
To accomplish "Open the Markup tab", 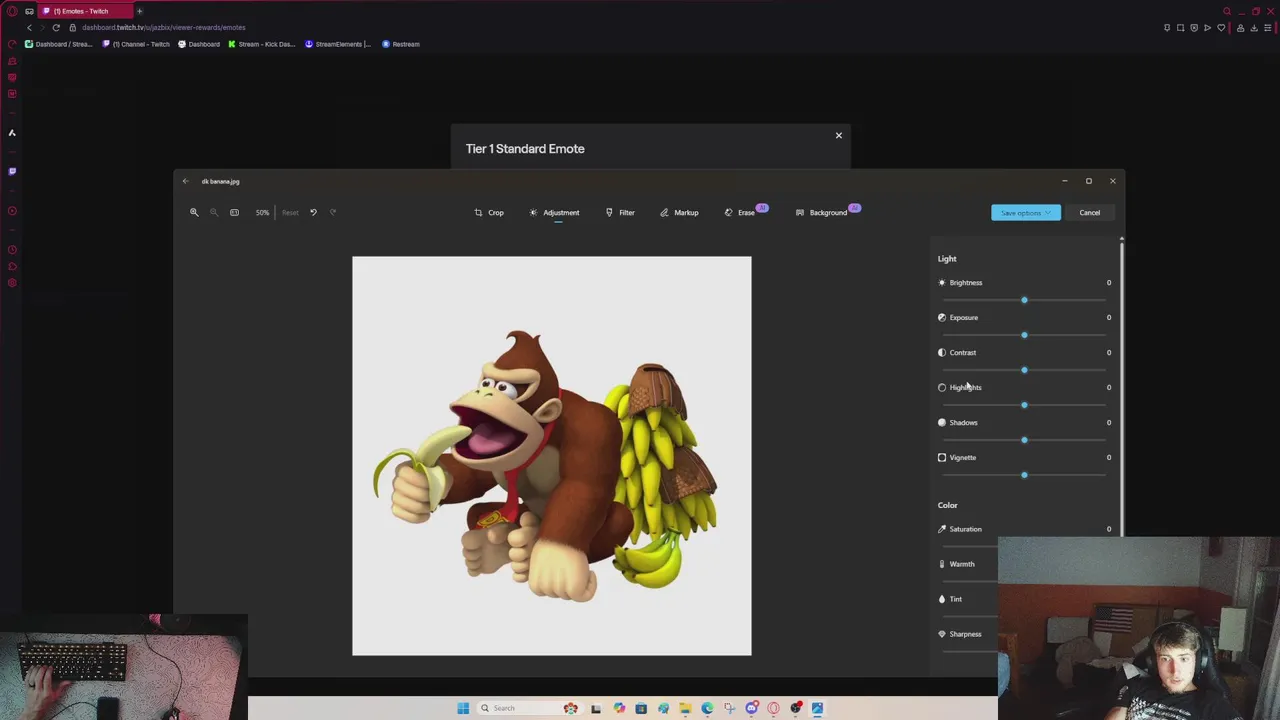I will [679, 212].
